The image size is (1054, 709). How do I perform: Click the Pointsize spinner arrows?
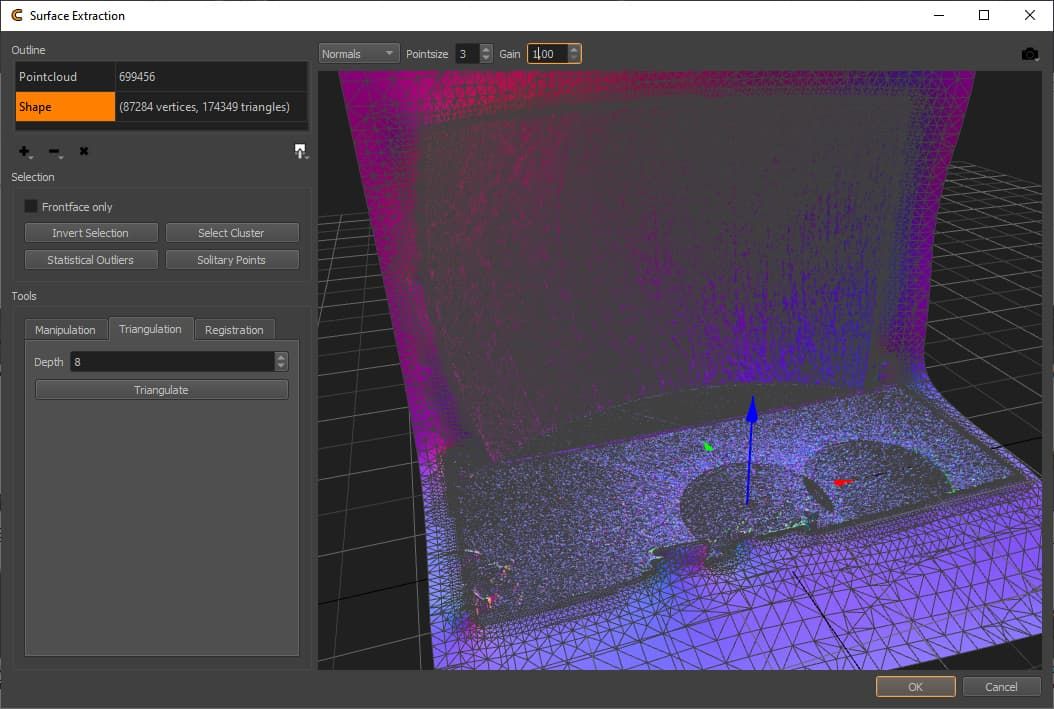click(x=486, y=54)
